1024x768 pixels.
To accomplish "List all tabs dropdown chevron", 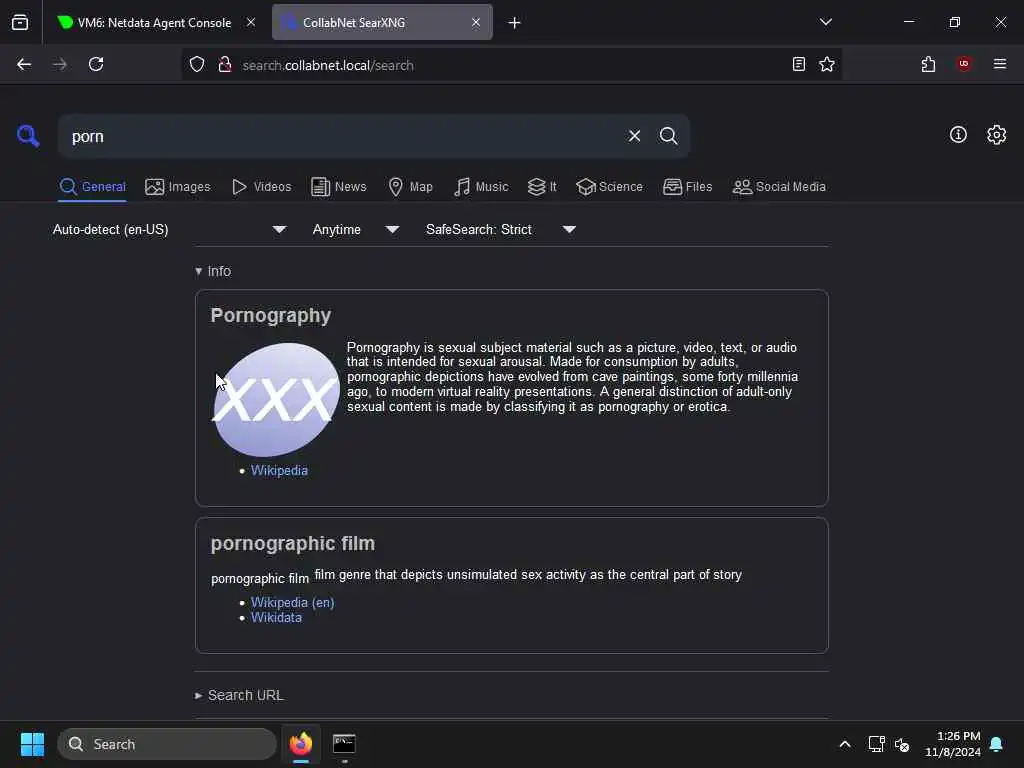I will pos(825,22).
